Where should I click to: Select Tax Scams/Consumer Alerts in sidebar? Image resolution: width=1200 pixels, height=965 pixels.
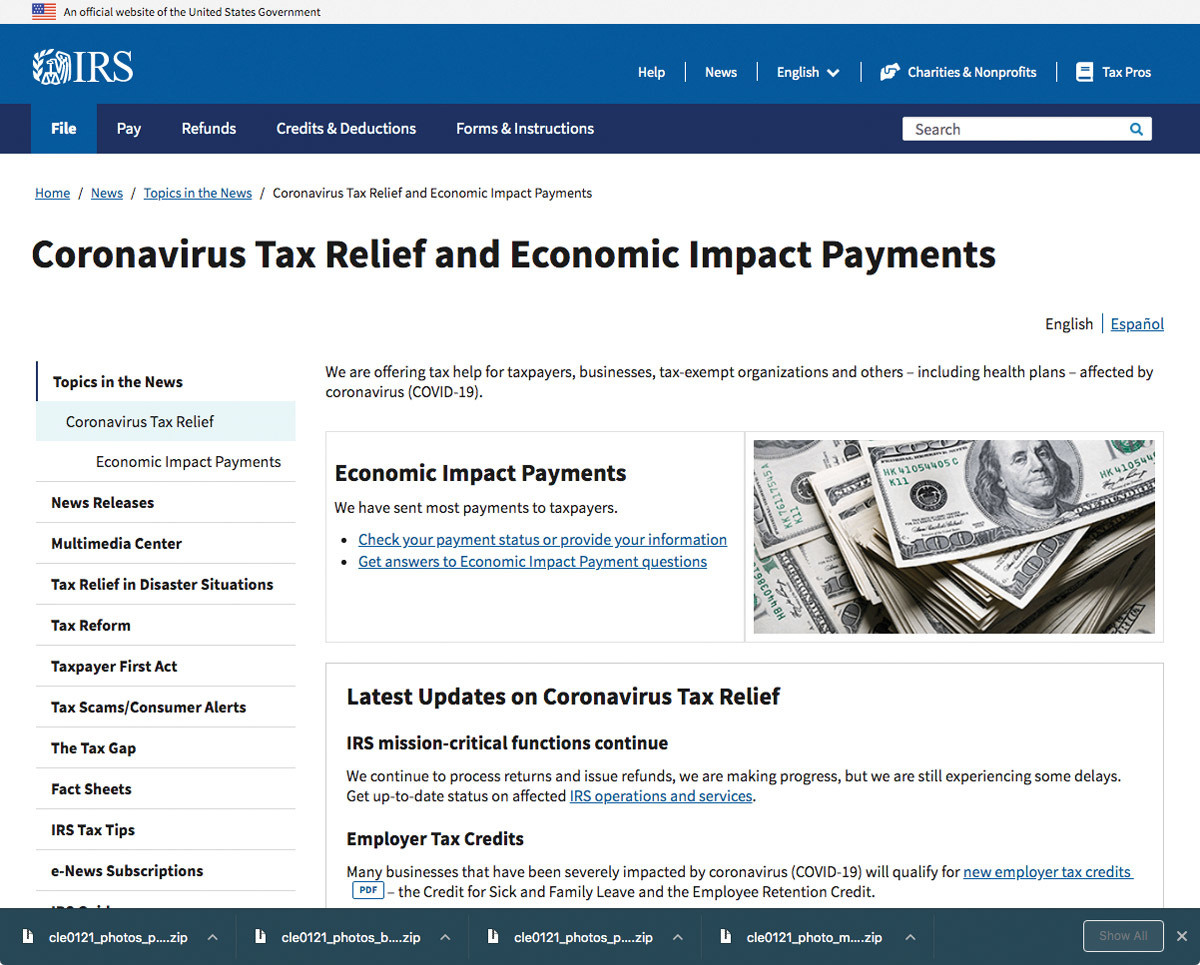click(x=148, y=707)
